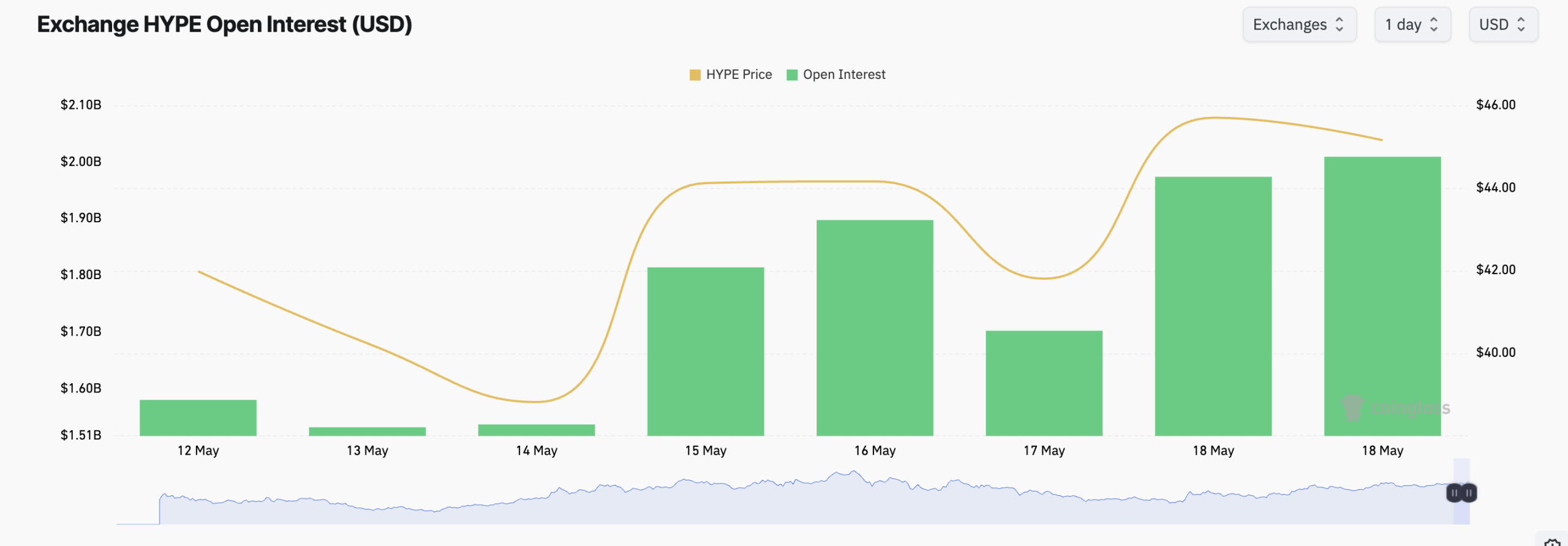Click the green Open Interest legend swatch

pyautogui.click(x=792, y=75)
